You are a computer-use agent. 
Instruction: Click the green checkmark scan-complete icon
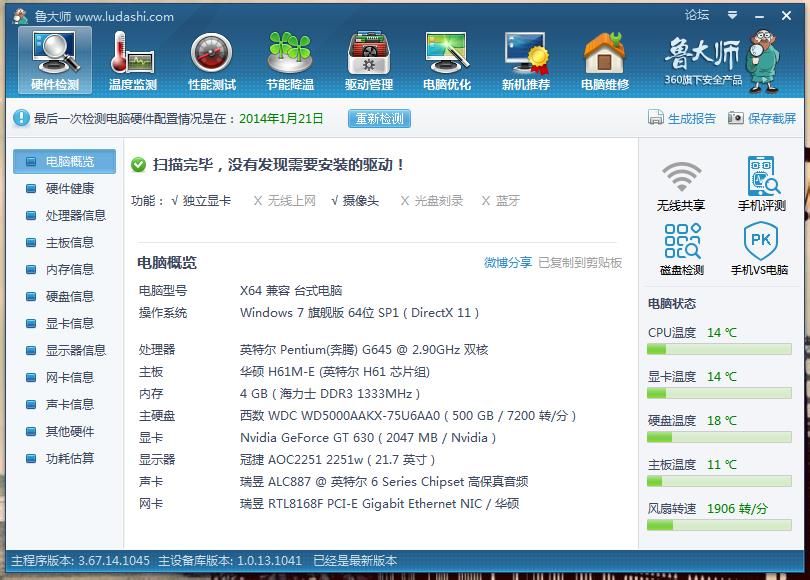tap(138, 165)
